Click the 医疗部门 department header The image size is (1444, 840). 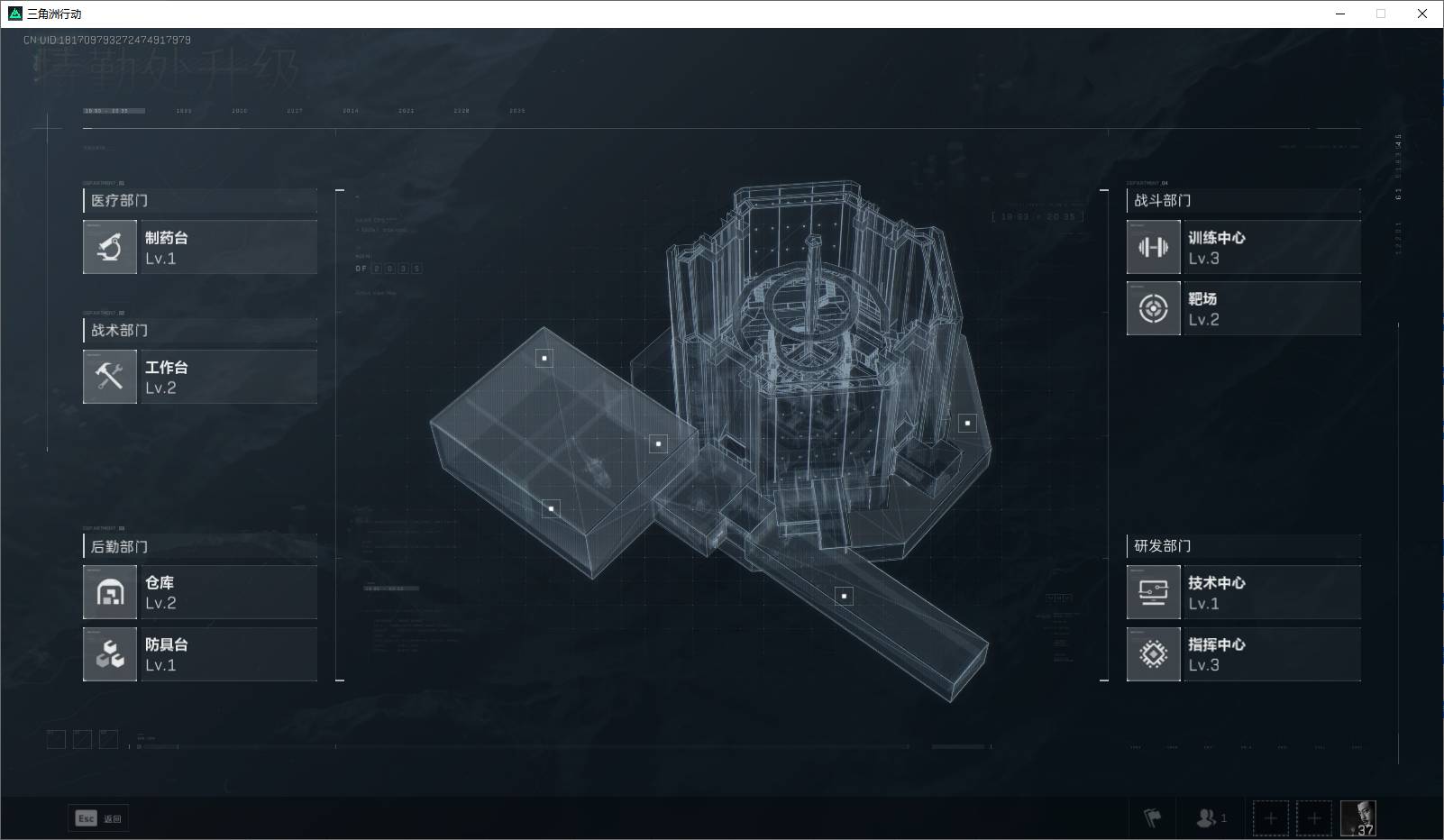(x=200, y=200)
